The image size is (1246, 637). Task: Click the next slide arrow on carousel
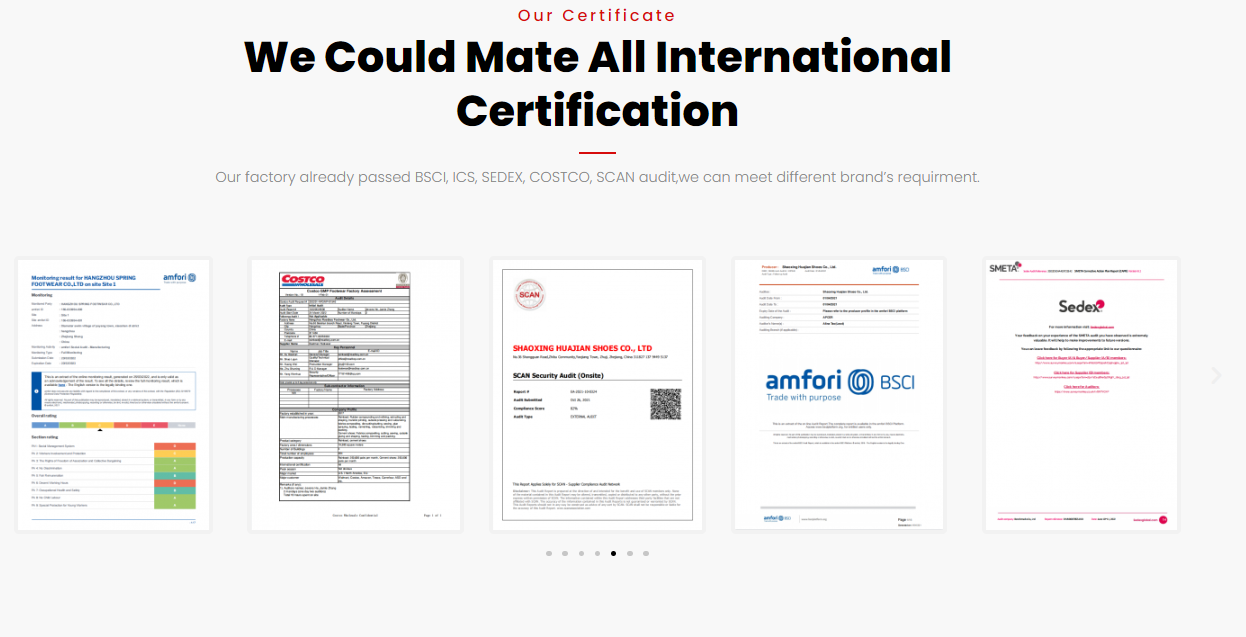(1216, 376)
